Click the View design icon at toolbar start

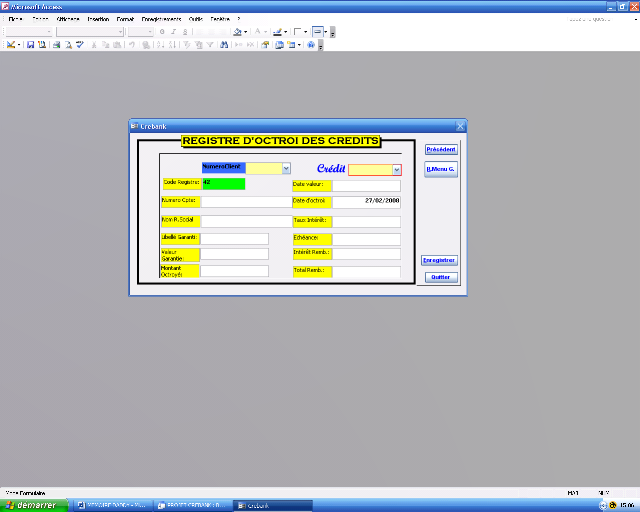(10, 45)
